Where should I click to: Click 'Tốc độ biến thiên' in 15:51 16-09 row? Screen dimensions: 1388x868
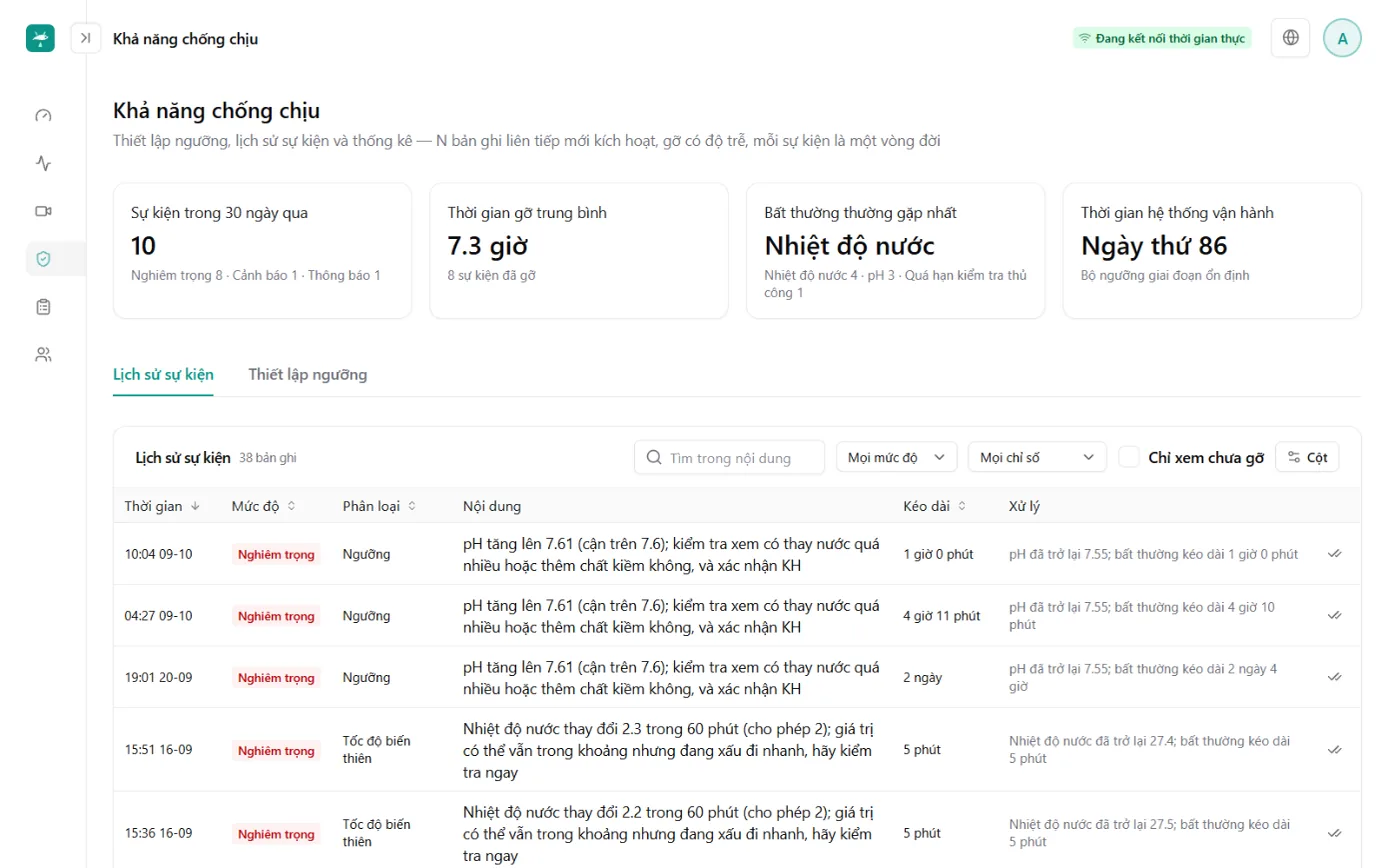click(376, 750)
